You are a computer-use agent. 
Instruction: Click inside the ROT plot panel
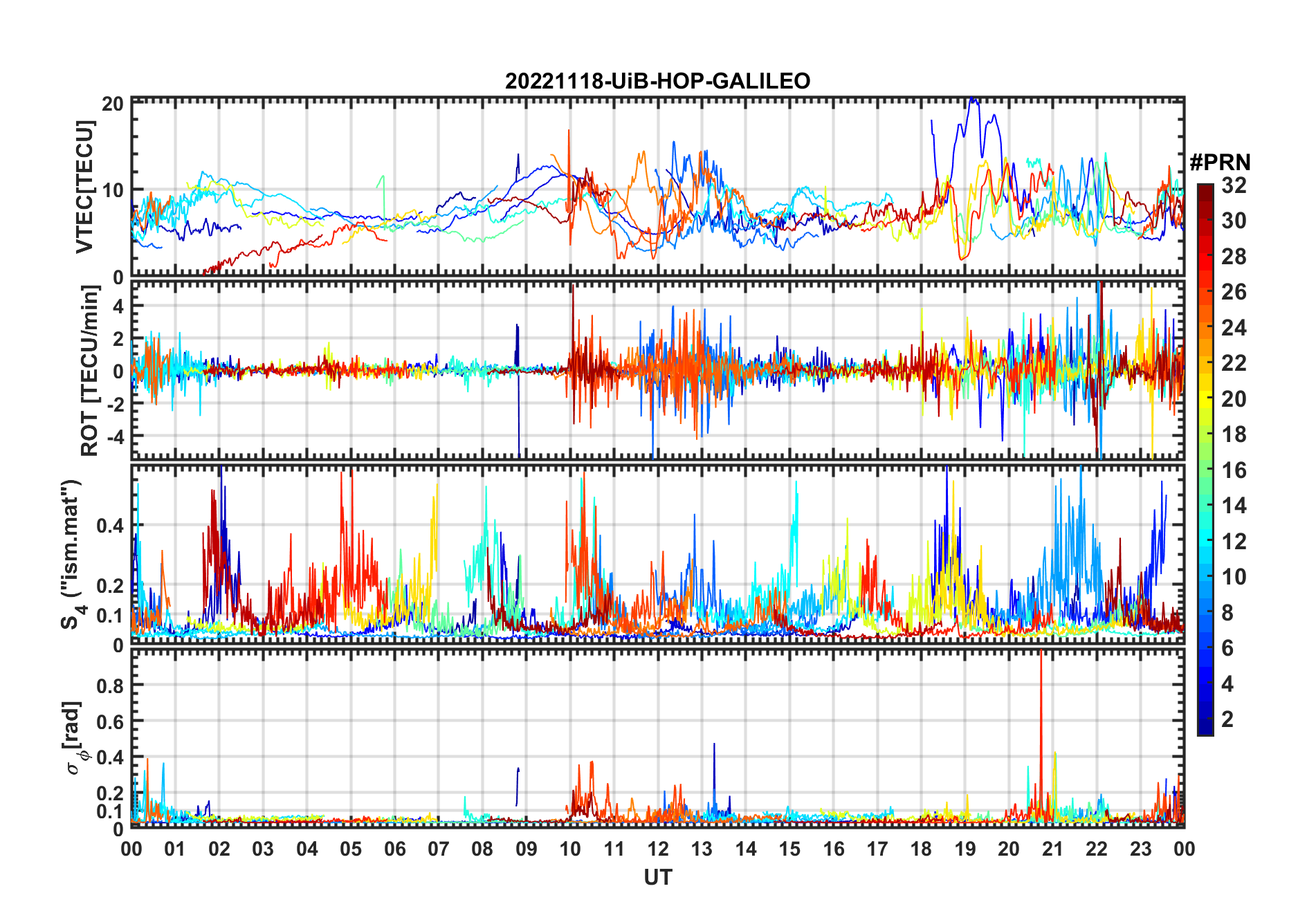click(x=658, y=369)
